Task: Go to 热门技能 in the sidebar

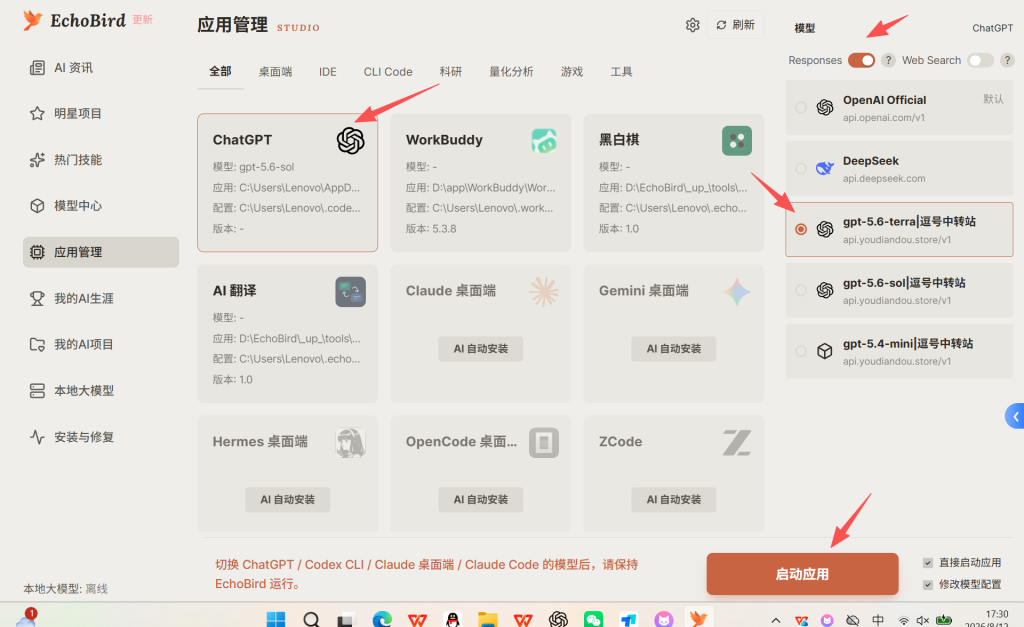Action: coord(101,160)
